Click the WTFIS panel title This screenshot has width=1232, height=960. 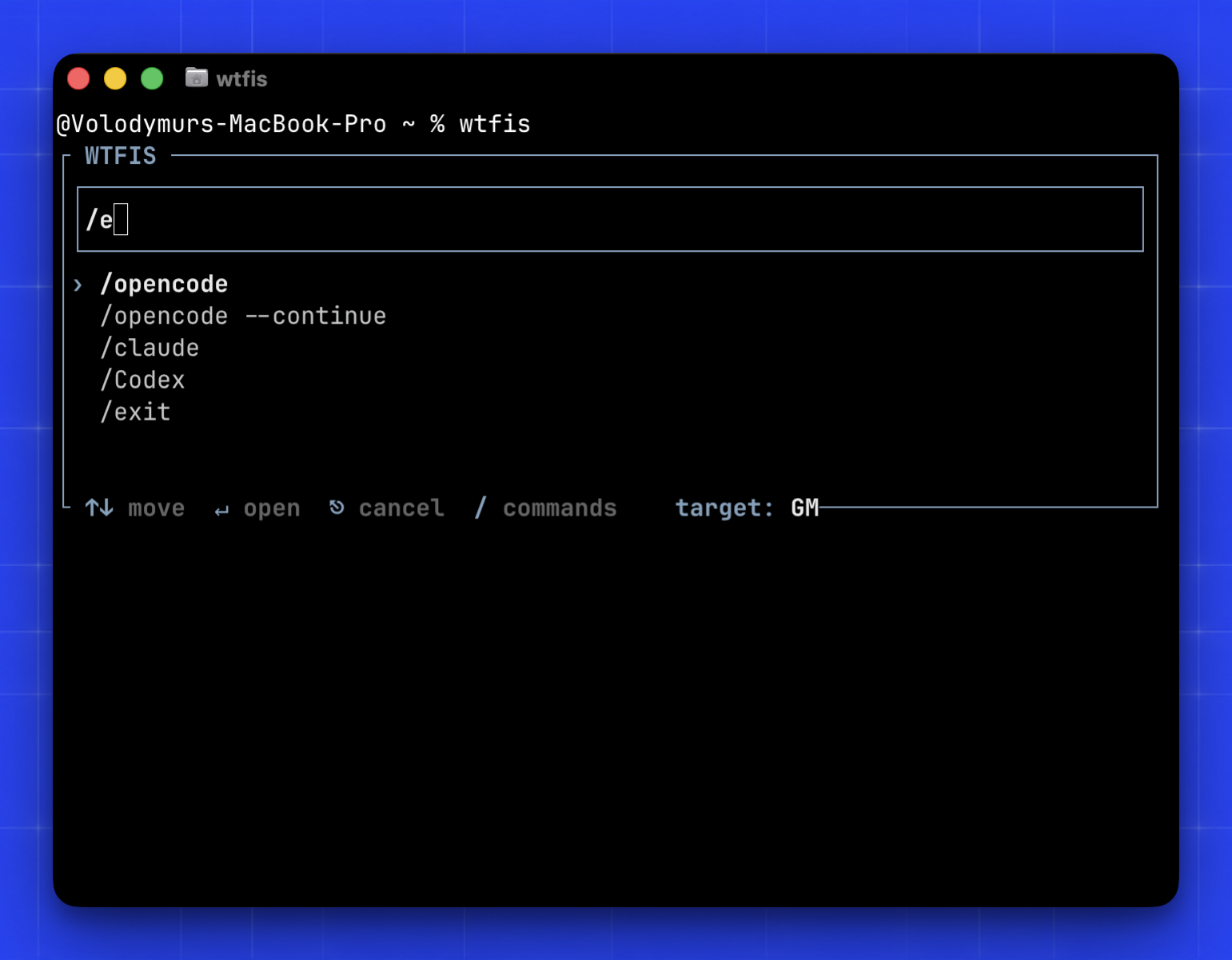(121, 155)
